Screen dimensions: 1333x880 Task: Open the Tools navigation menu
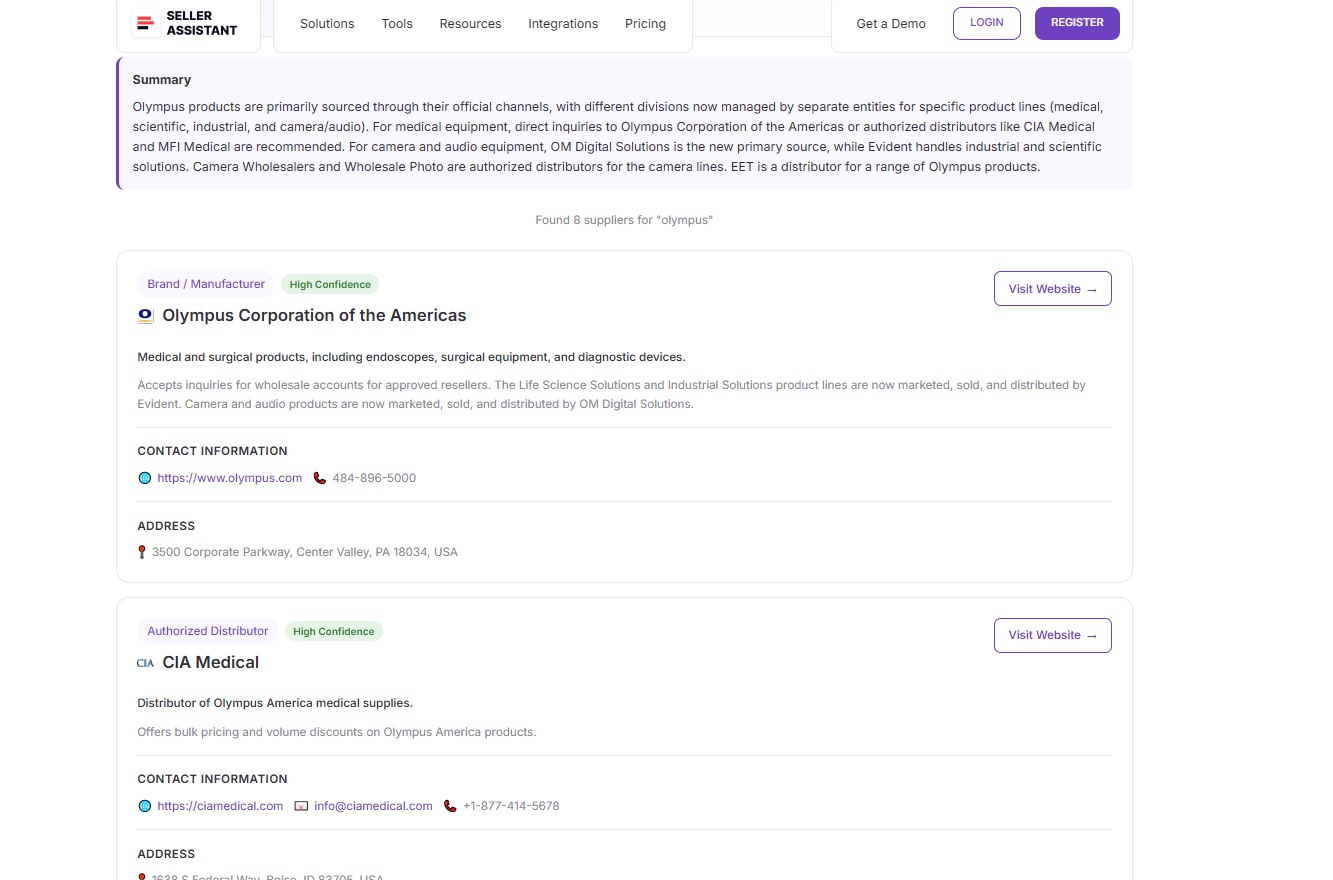(x=397, y=24)
